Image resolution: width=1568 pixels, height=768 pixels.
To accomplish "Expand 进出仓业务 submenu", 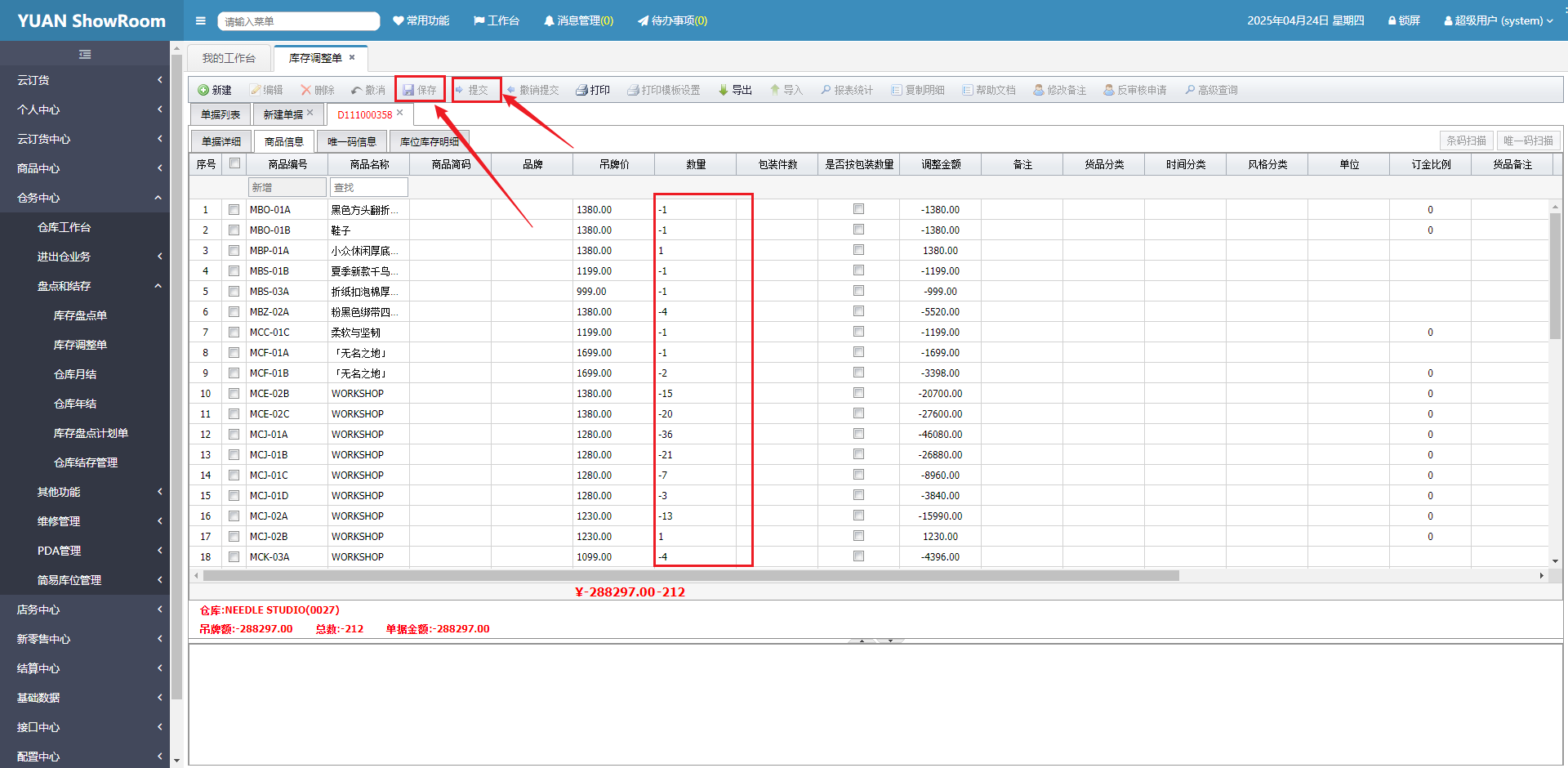I will click(x=85, y=257).
